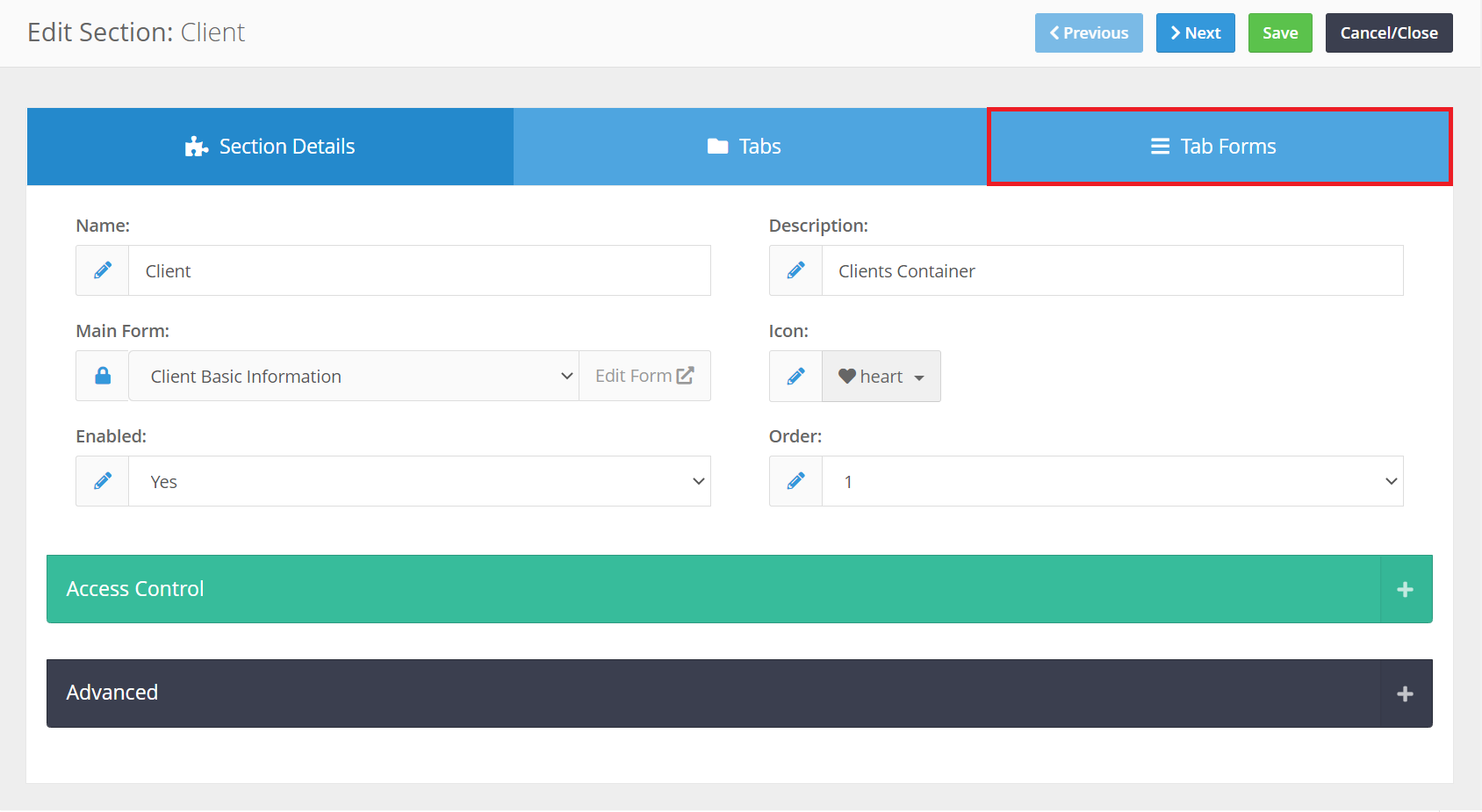Click the pencil icon beside Icon picker
Image resolution: width=1482 pixels, height=812 pixels.
795,376
